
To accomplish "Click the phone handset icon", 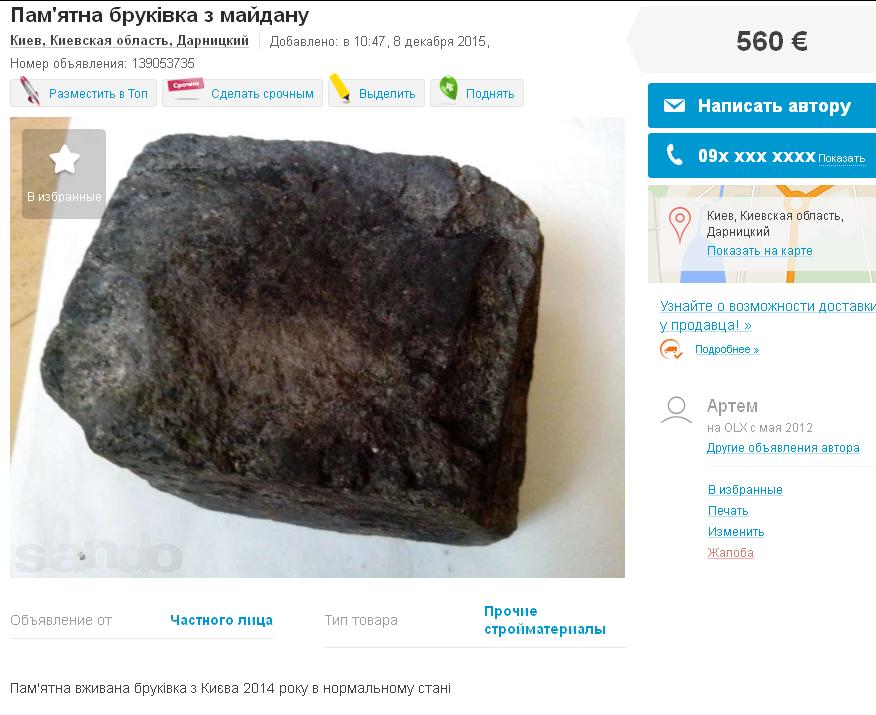I will pos(675,155).
